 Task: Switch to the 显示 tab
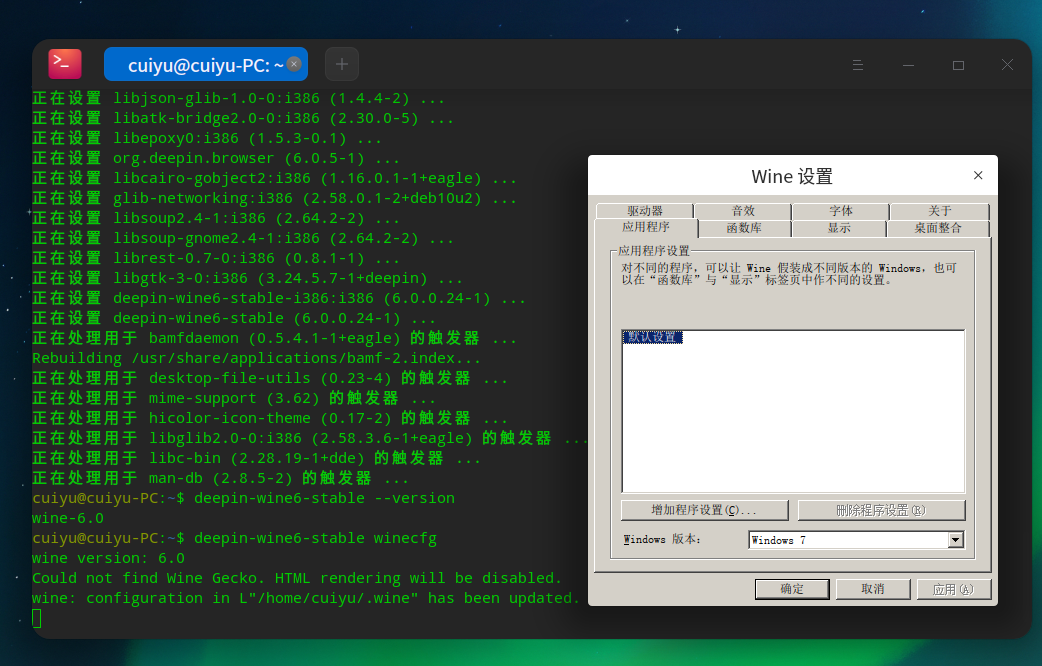839,227
